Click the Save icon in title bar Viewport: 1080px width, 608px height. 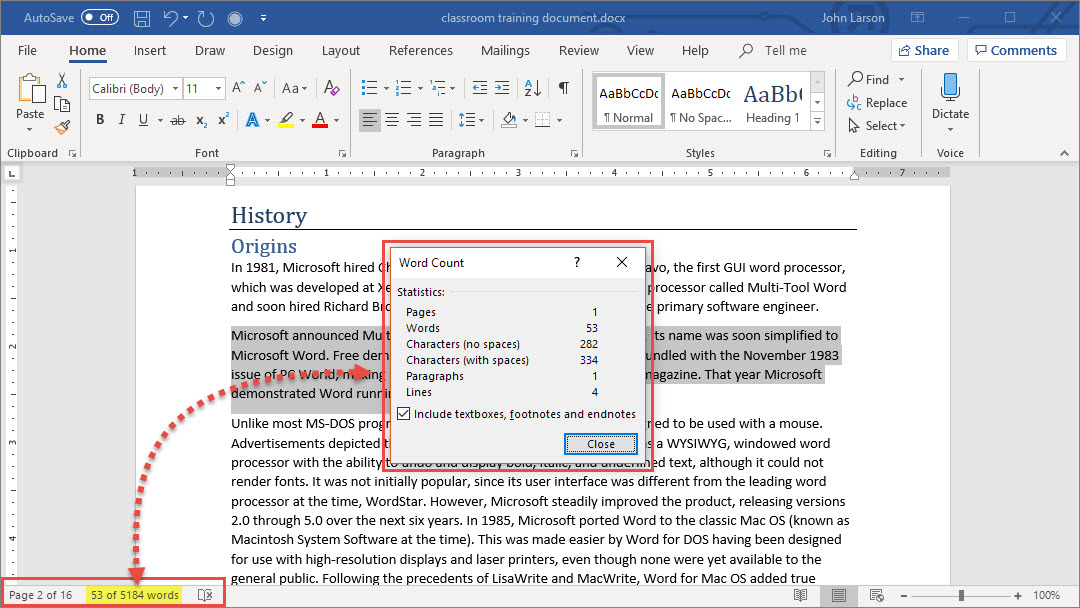142,18
